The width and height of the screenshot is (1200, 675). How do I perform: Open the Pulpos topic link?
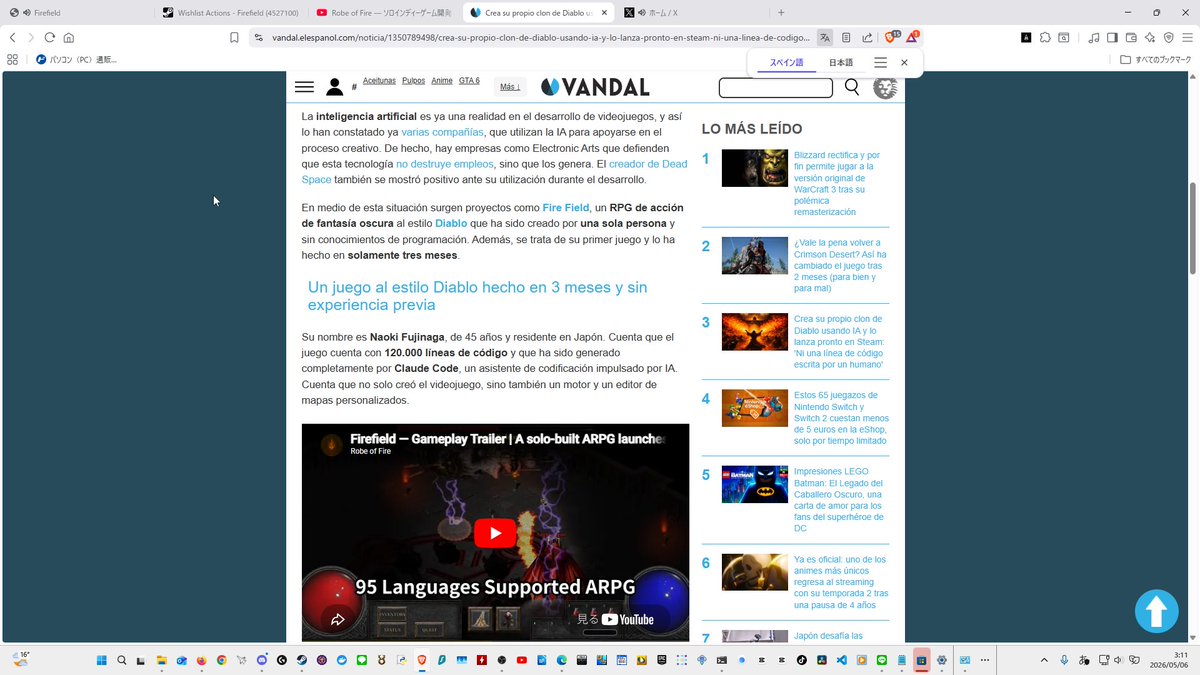413,80
